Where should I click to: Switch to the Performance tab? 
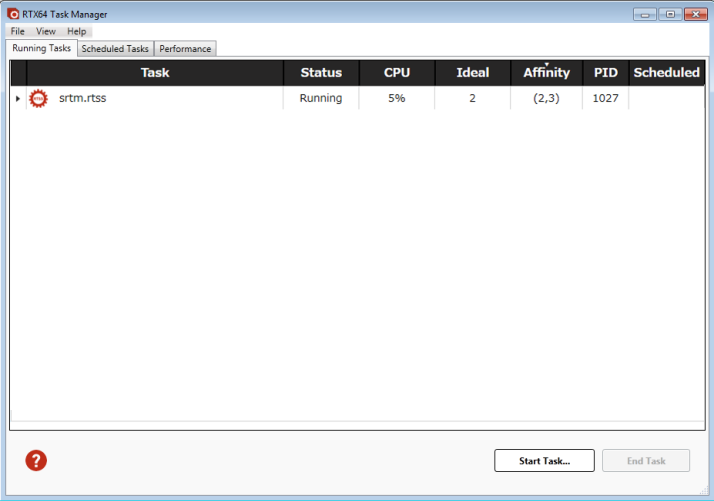[x=185, y=48]
